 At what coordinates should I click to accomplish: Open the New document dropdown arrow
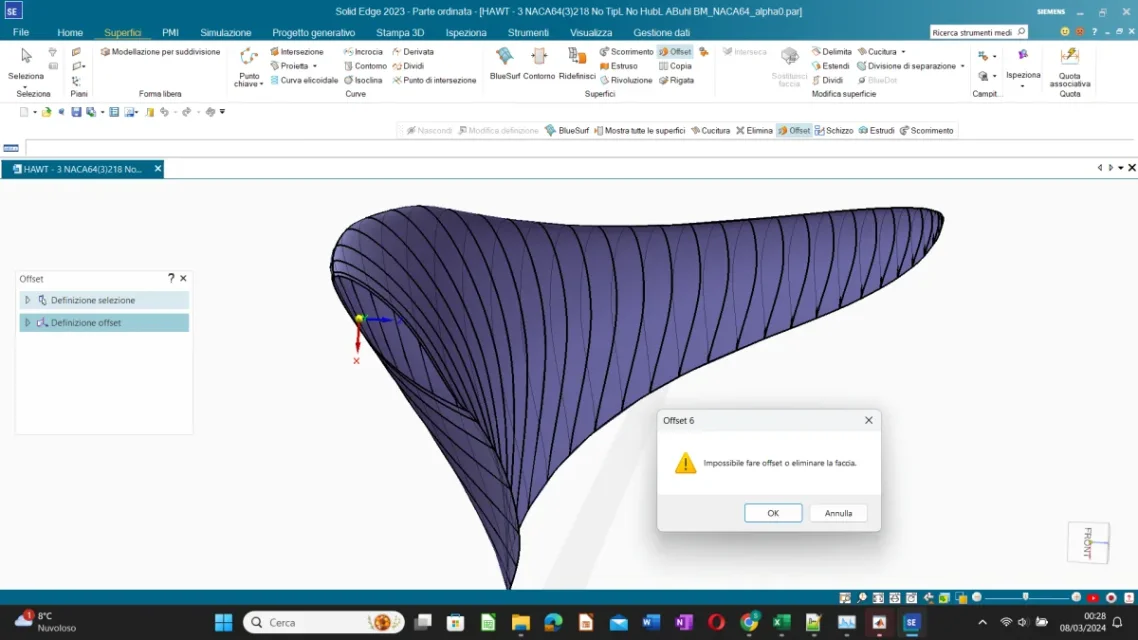[34, 112]
